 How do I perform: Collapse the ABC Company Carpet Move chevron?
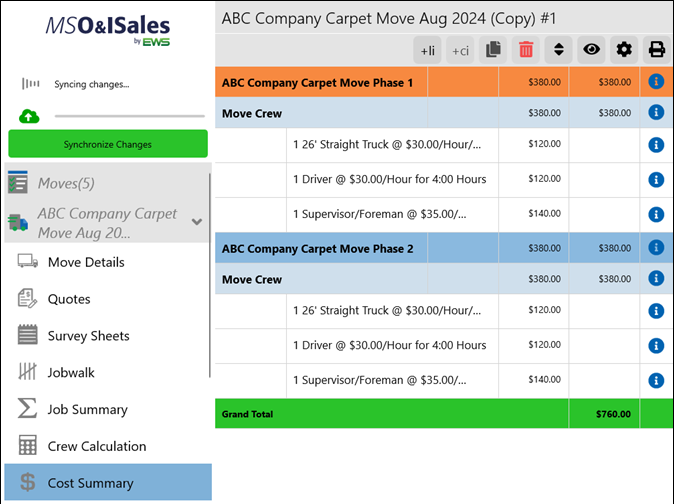click(x=197, y=222)
